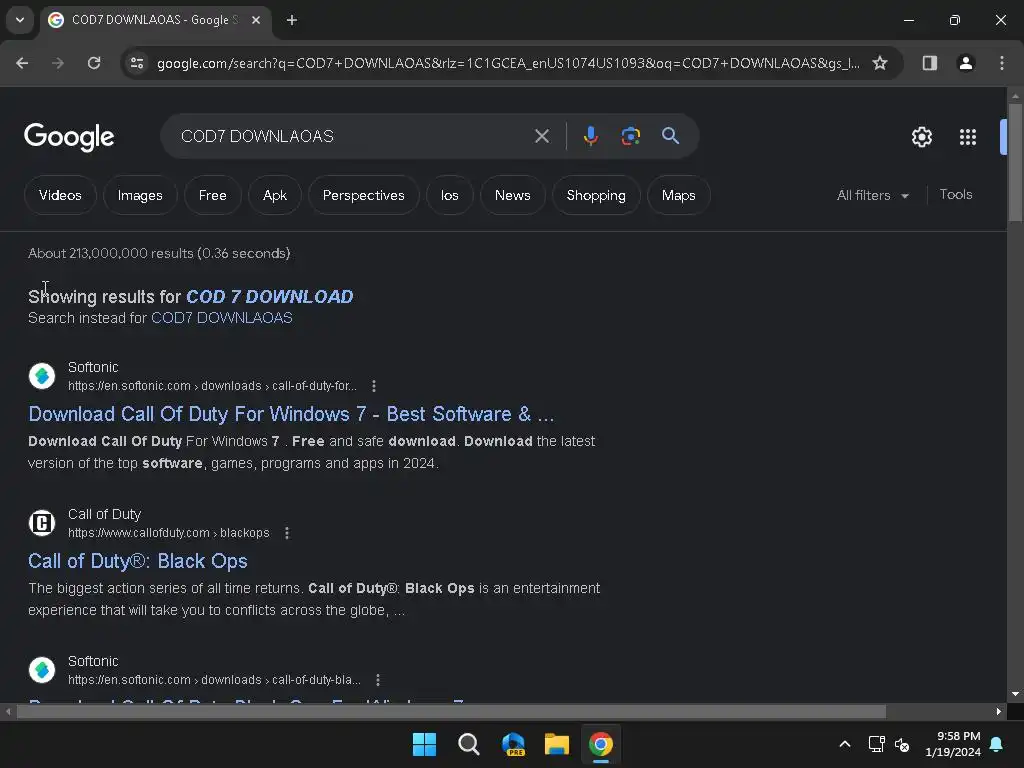
Task: Click the www.callofduty.com blackops URL
Action: pyautogui.click(x=168, y=533)
